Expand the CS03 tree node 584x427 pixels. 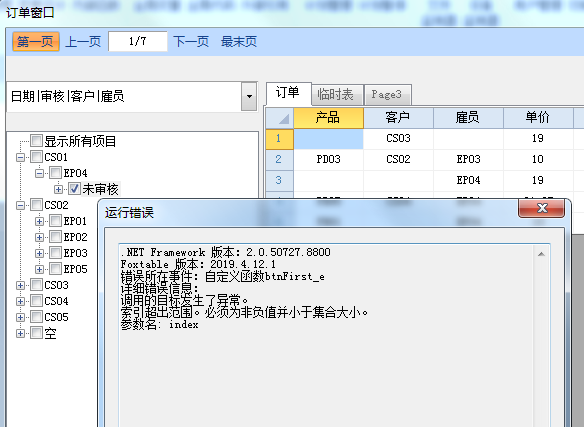[x=20, y=285]
